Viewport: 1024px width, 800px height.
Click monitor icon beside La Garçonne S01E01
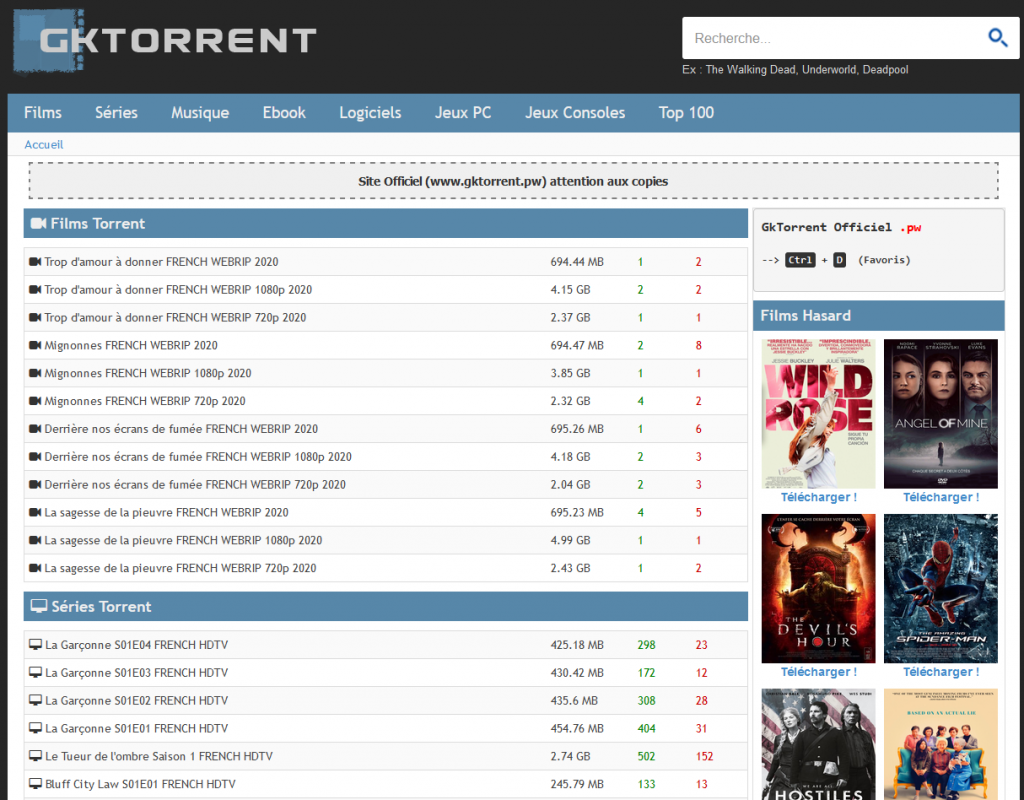(35, 728)
